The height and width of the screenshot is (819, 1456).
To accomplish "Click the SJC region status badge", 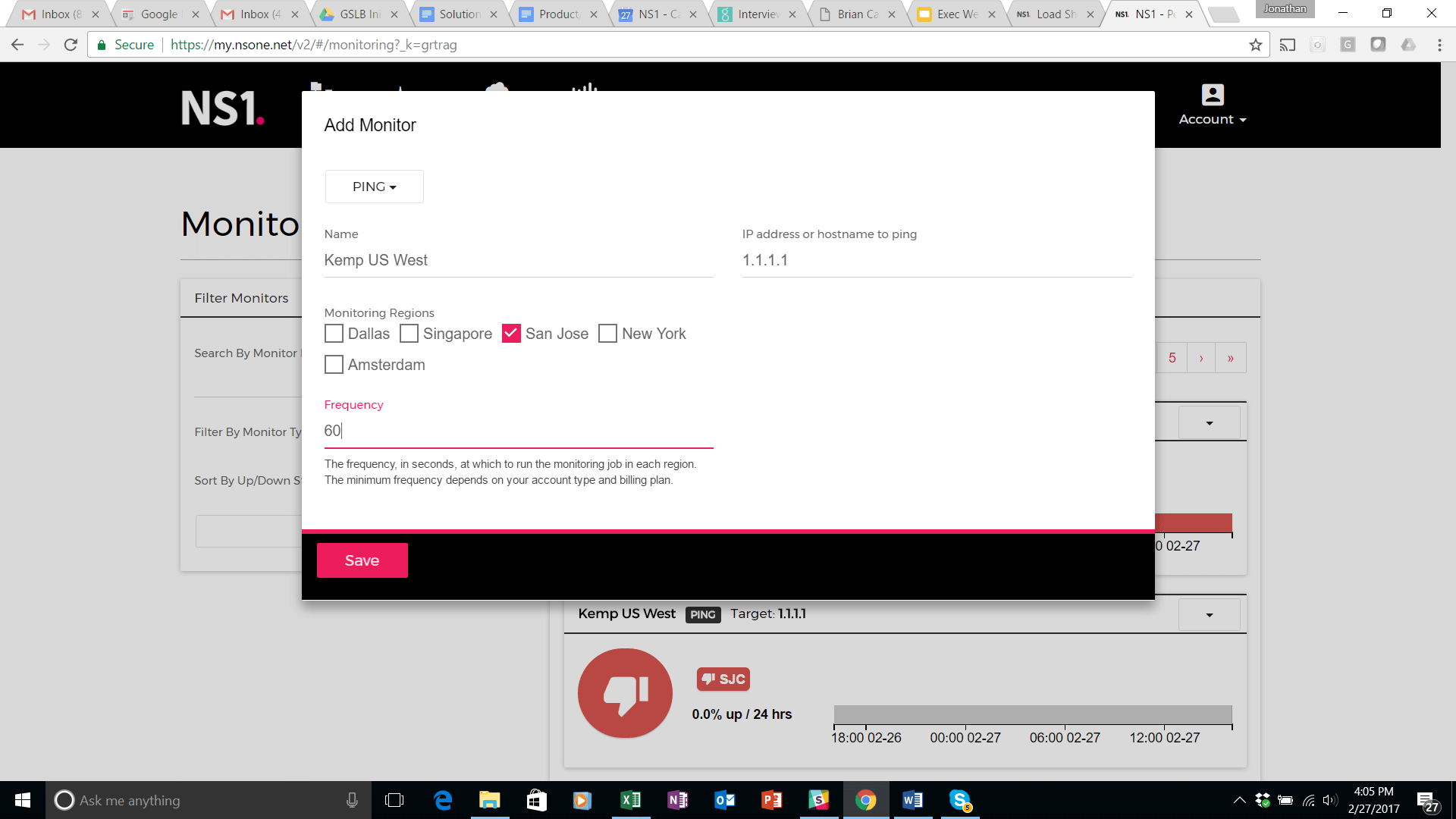I will pos(723,679).
